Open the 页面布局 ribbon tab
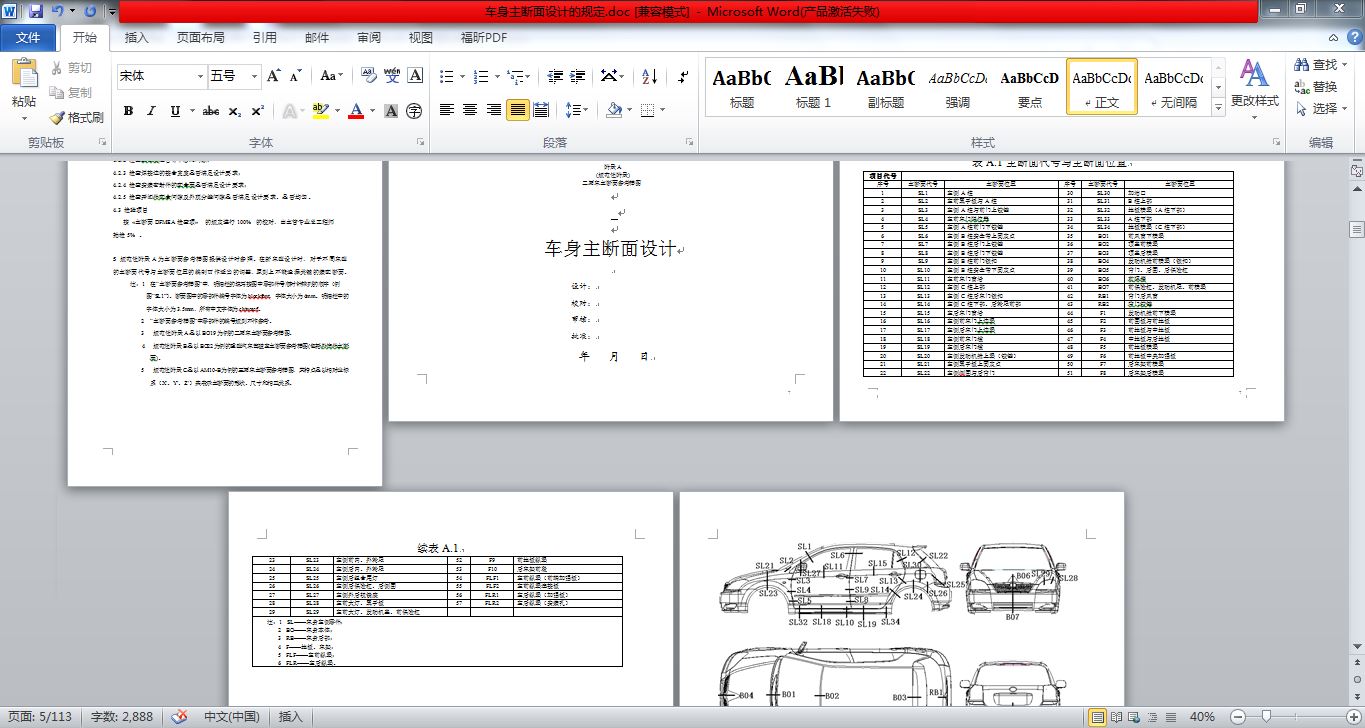Screen dimensions: 1365x728 pyautogui.click(x=200, y=38)
